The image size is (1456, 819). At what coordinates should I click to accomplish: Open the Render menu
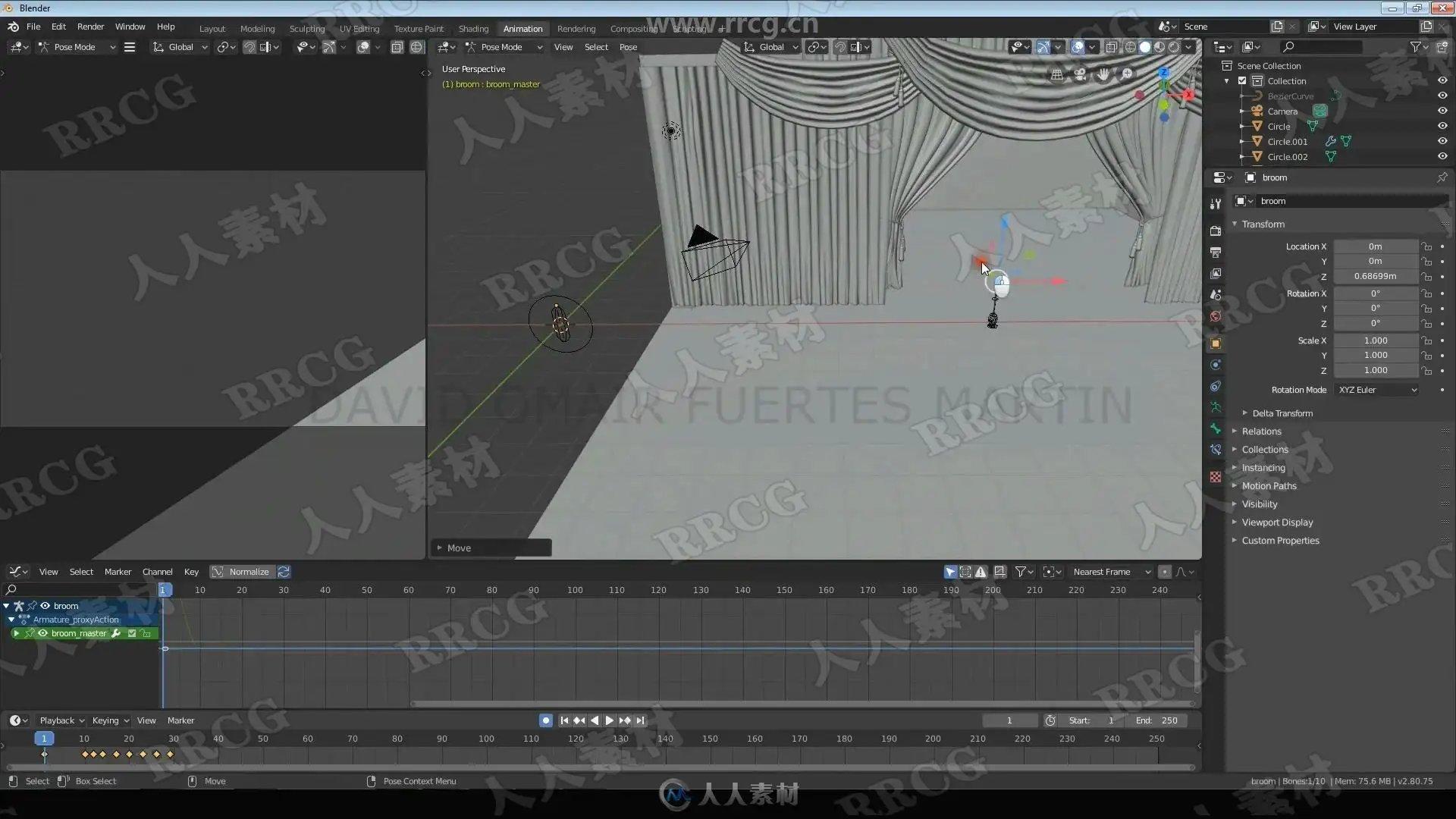point(90,27)
